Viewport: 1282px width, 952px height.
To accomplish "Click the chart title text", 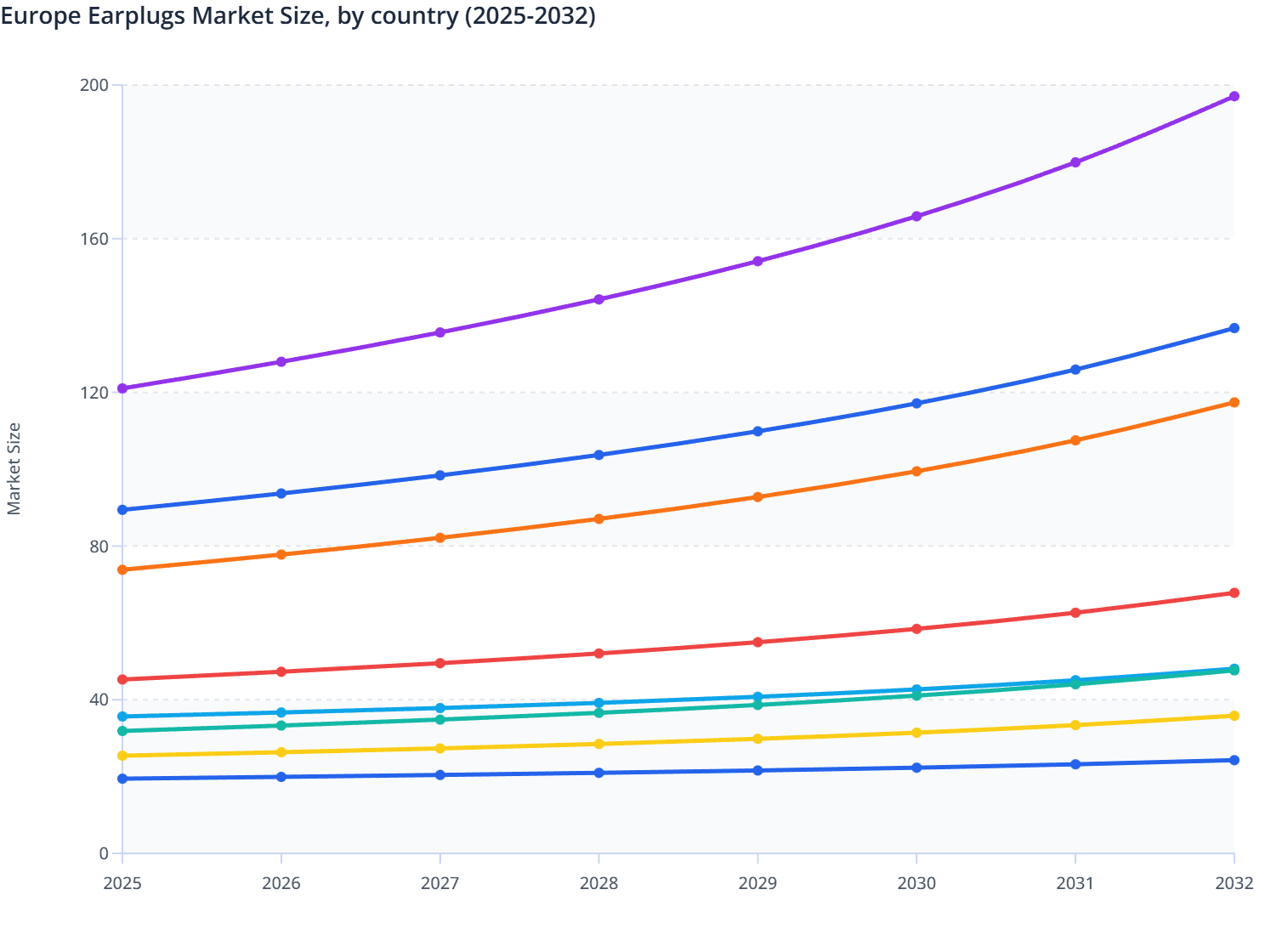I will coord(299,15).
